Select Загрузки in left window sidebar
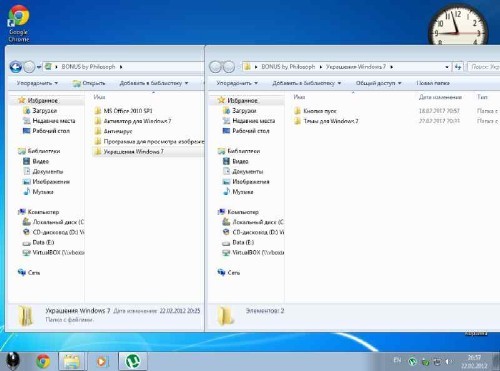This screenshot has width=500, height=371. click(x=40, y=111)
